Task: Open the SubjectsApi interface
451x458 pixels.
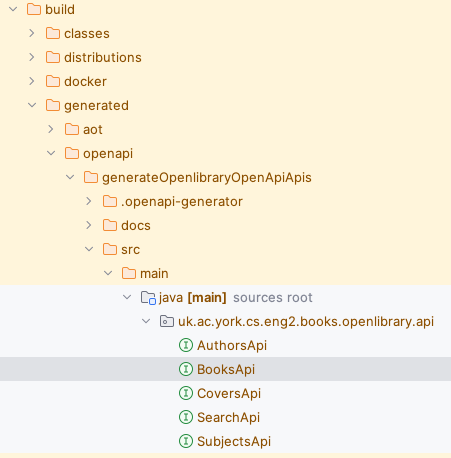Action: click(x=234, y=442)
